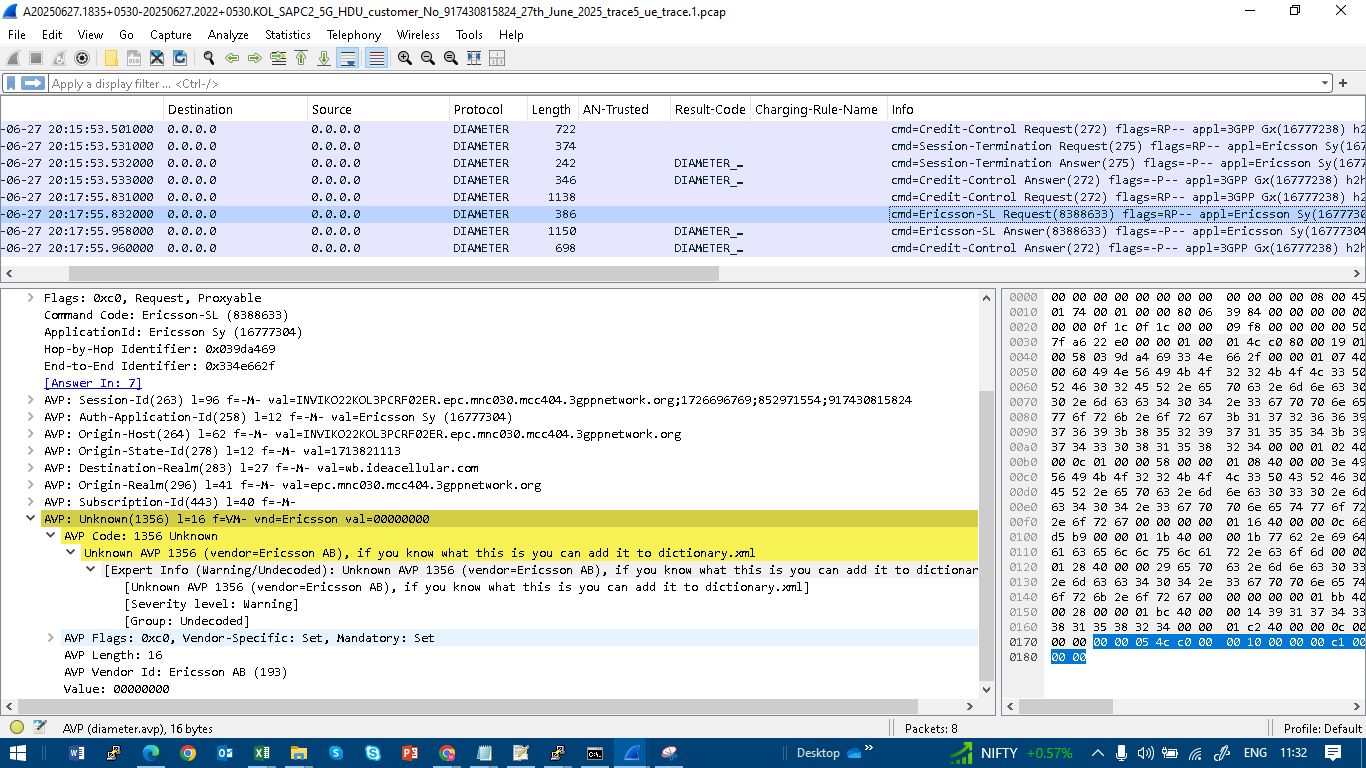Image resolution: width=1366 pixels, height=768 pixels.
Task: Click the Answer In: 7 link
Action: pyautogui.click(x=92, y=383)
